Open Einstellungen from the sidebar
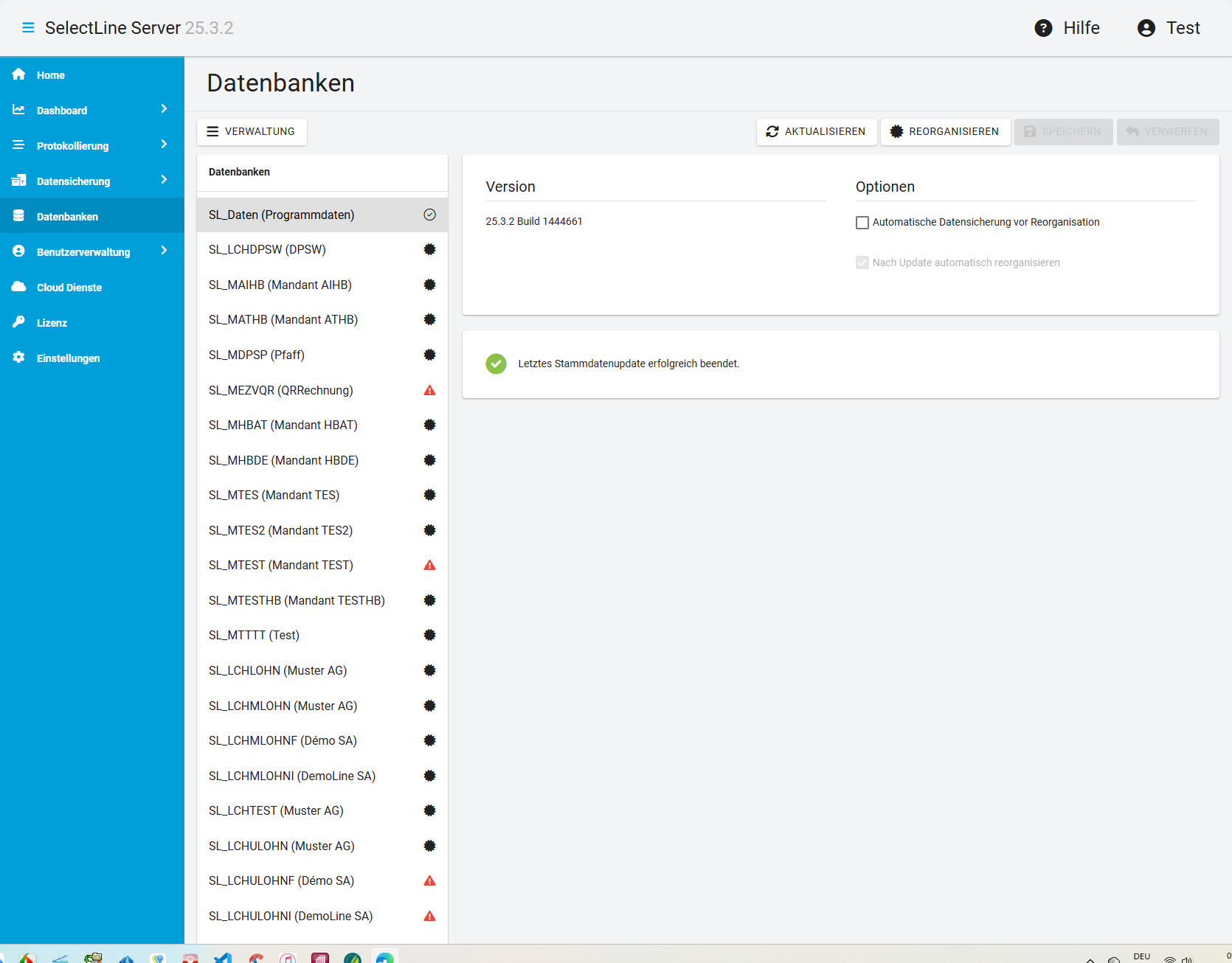This screenshot has width=1232, height=963. pyautogui.click(x=68, y=358)
